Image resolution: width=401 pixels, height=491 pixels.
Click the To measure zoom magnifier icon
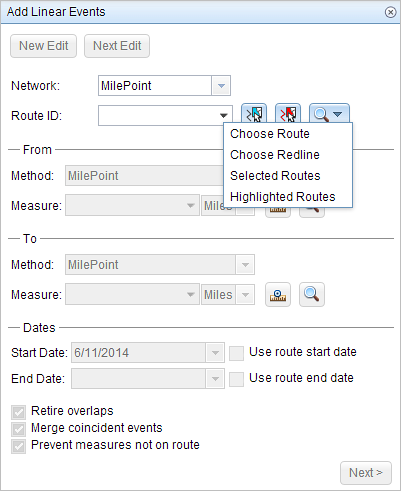(x=312, y=295)
